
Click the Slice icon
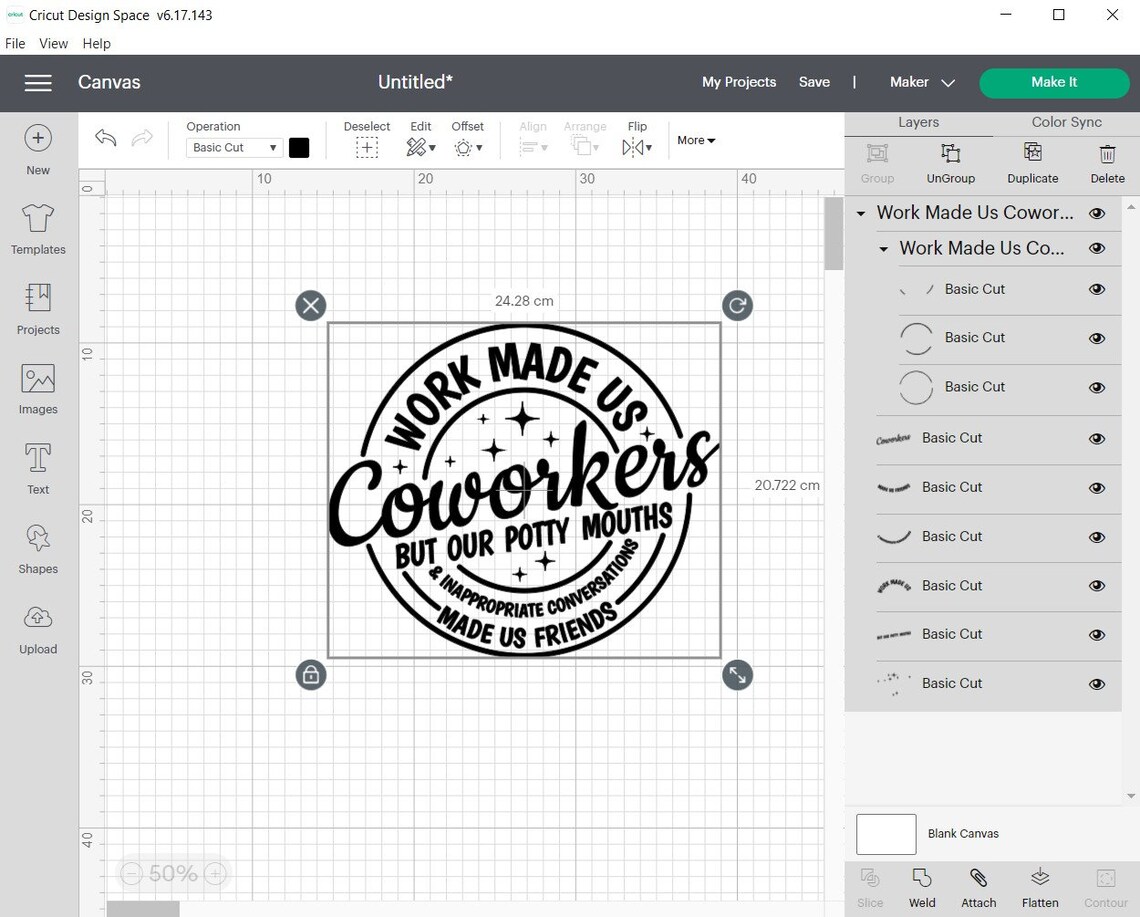870,885
